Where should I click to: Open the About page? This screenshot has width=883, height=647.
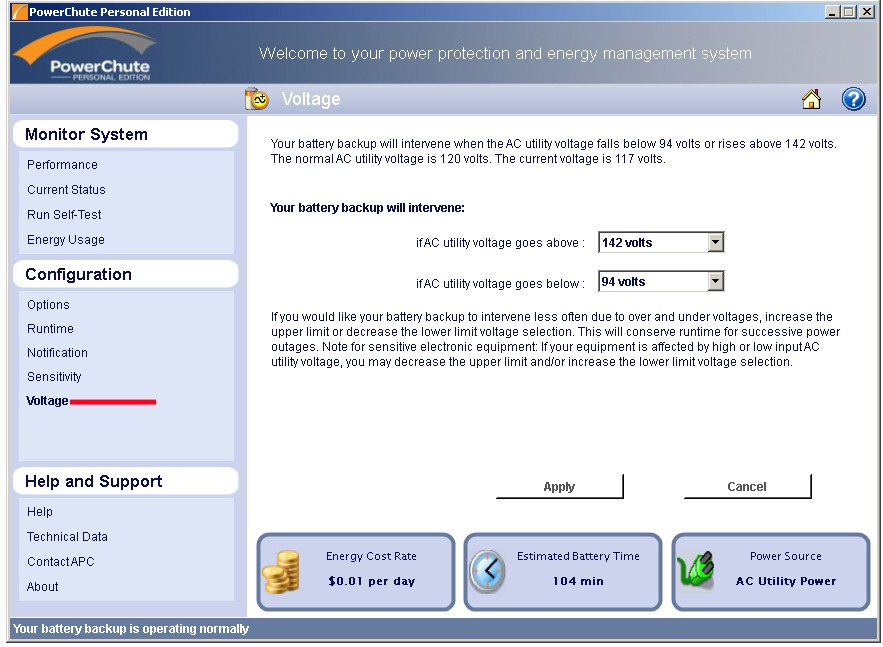coord(43,587)
